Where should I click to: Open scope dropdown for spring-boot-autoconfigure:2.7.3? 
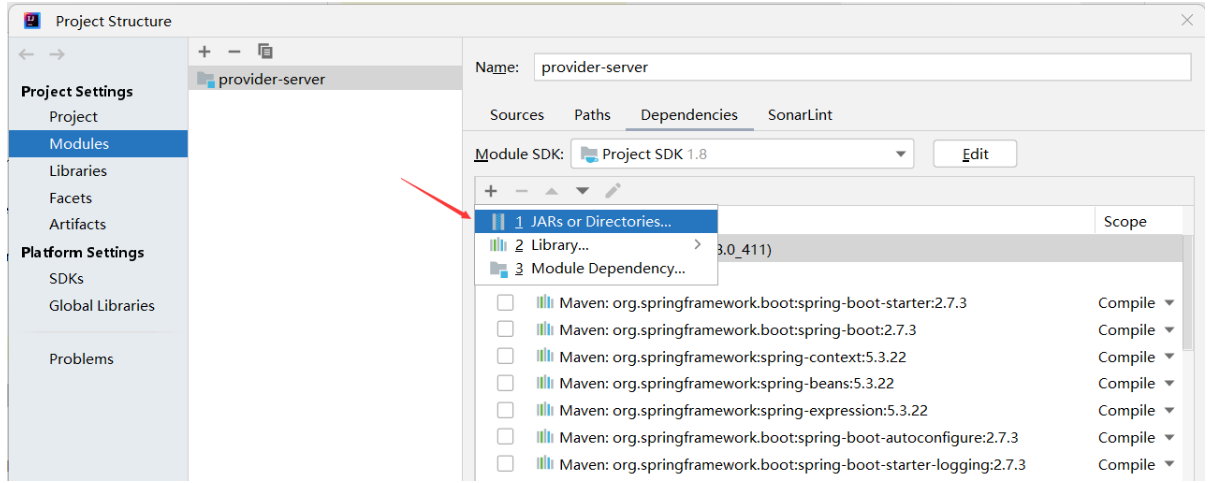1169,437
